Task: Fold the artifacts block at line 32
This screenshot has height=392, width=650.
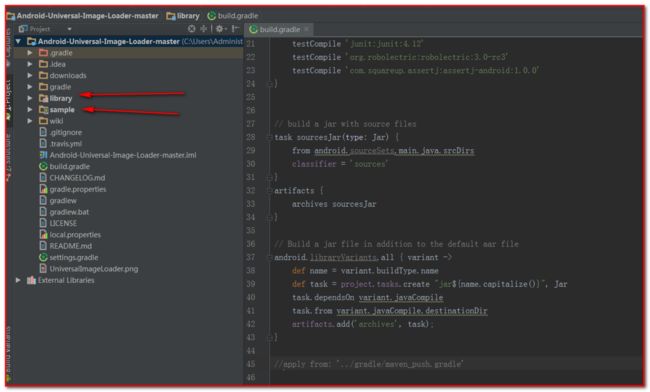Action: [269, 191]
